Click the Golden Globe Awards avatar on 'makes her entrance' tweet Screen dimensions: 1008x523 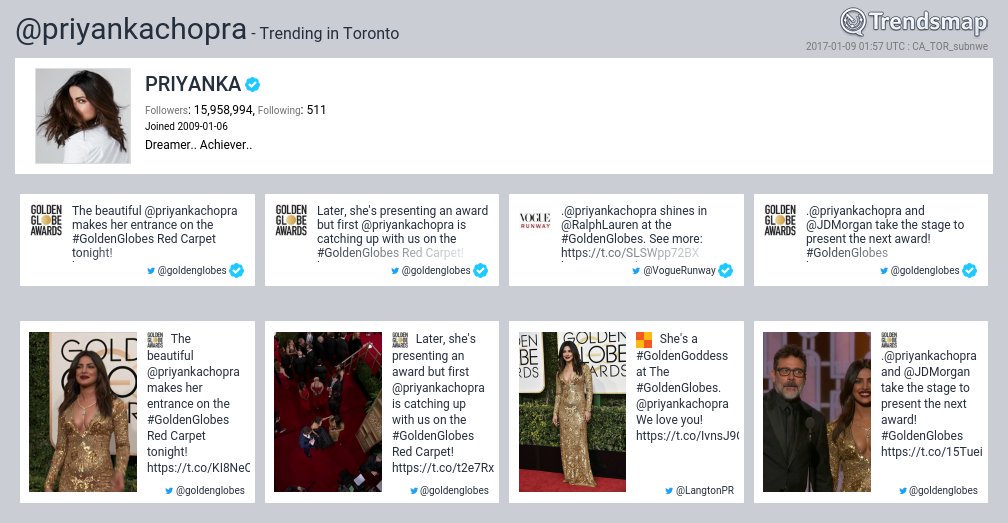(x=46, y=220)
